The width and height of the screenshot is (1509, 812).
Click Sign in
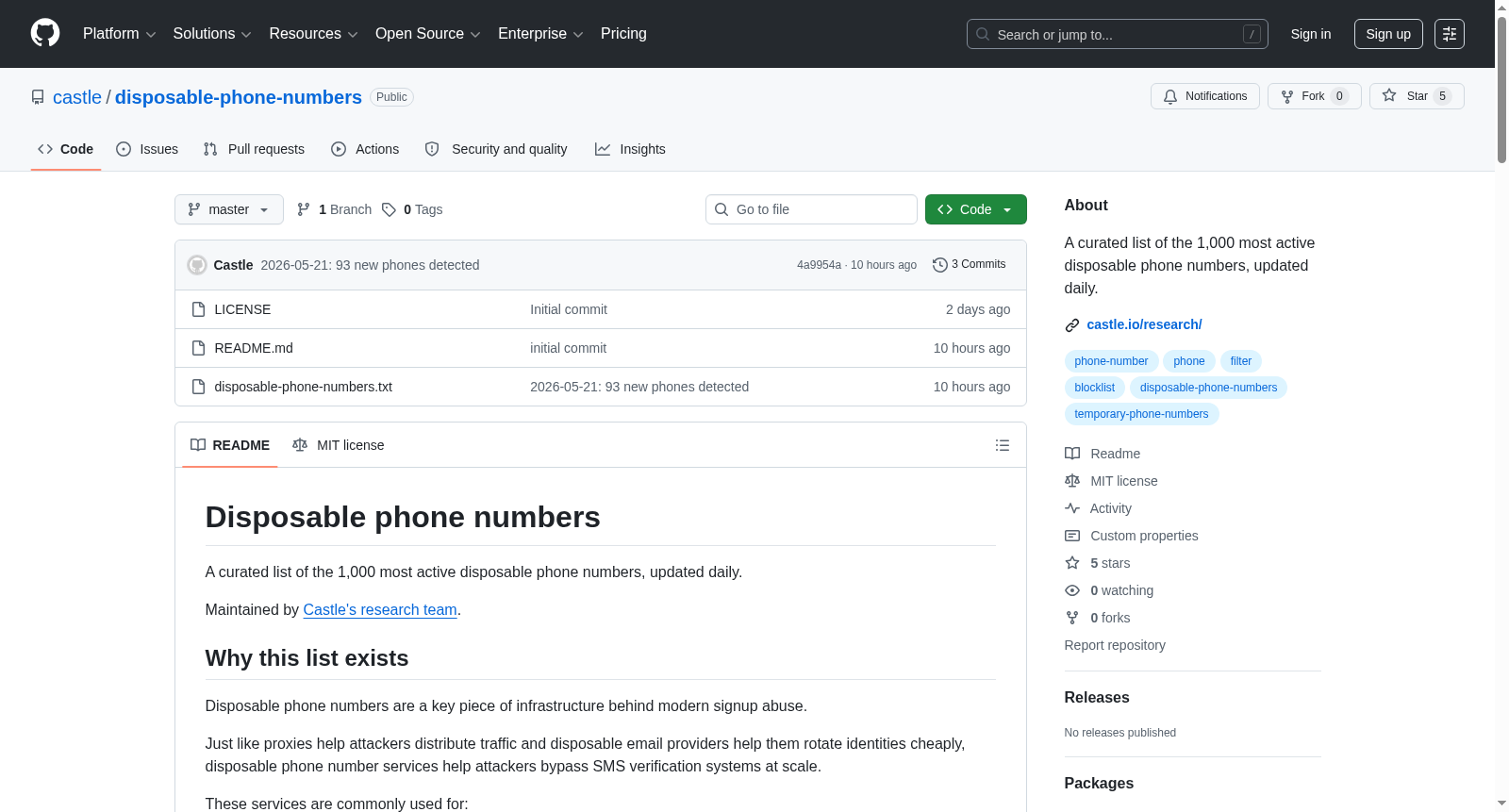click(1311, 34)
